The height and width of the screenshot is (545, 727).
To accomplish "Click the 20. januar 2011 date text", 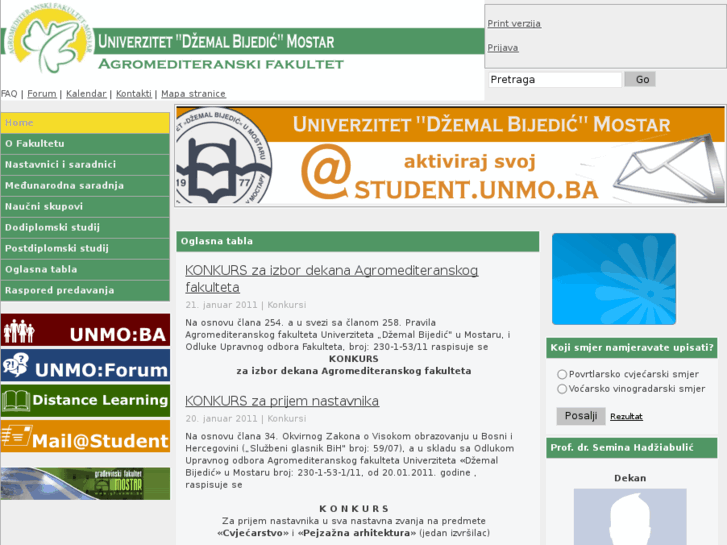I will 221,418.
